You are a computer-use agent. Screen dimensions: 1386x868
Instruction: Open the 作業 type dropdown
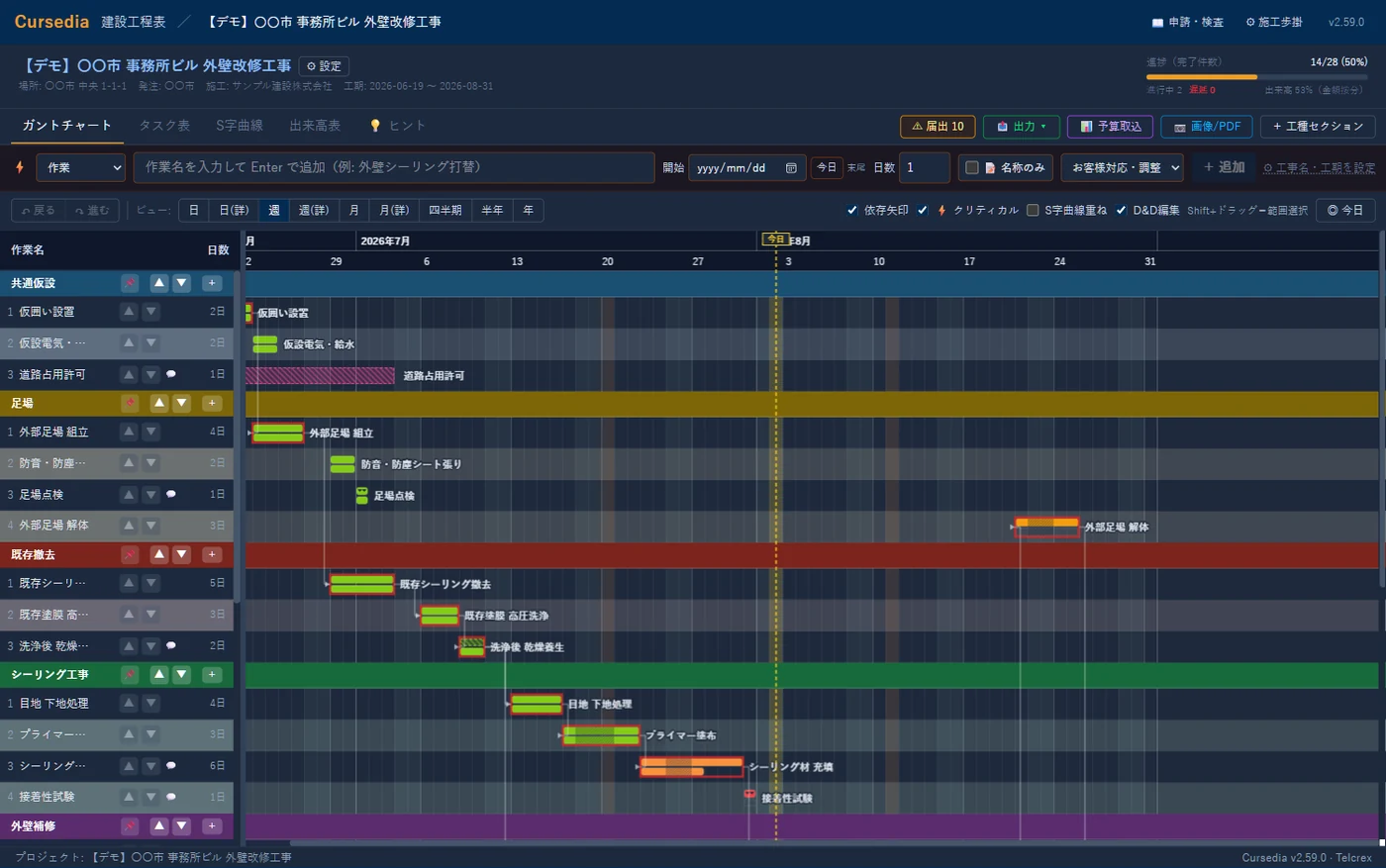click(81, 167)
